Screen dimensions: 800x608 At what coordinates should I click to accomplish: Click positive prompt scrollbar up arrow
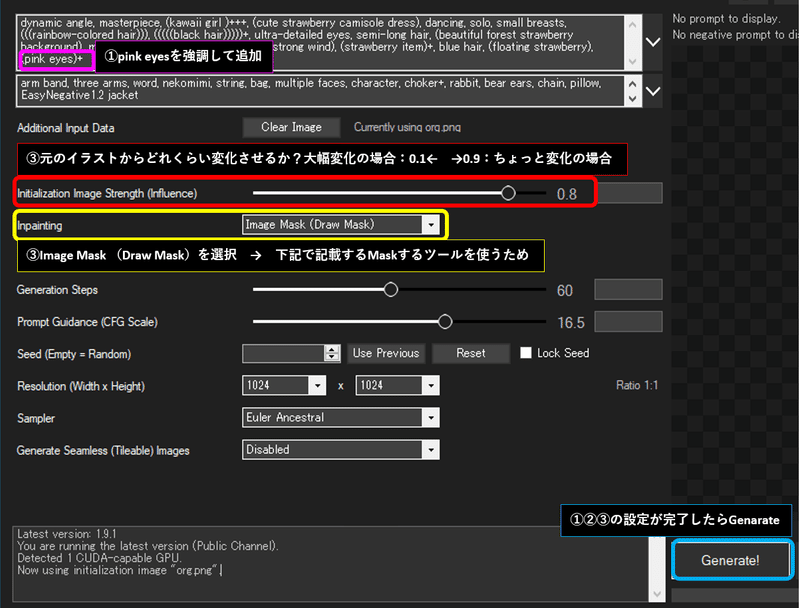[633, 23]
